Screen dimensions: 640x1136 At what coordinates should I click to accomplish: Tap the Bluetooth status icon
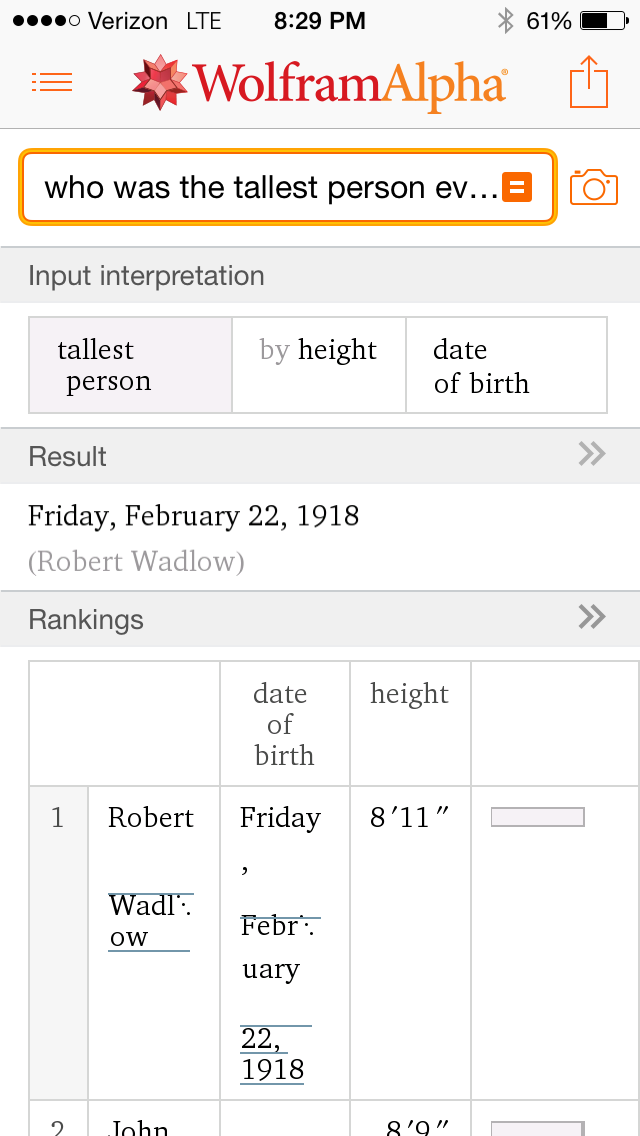[506, 20]
